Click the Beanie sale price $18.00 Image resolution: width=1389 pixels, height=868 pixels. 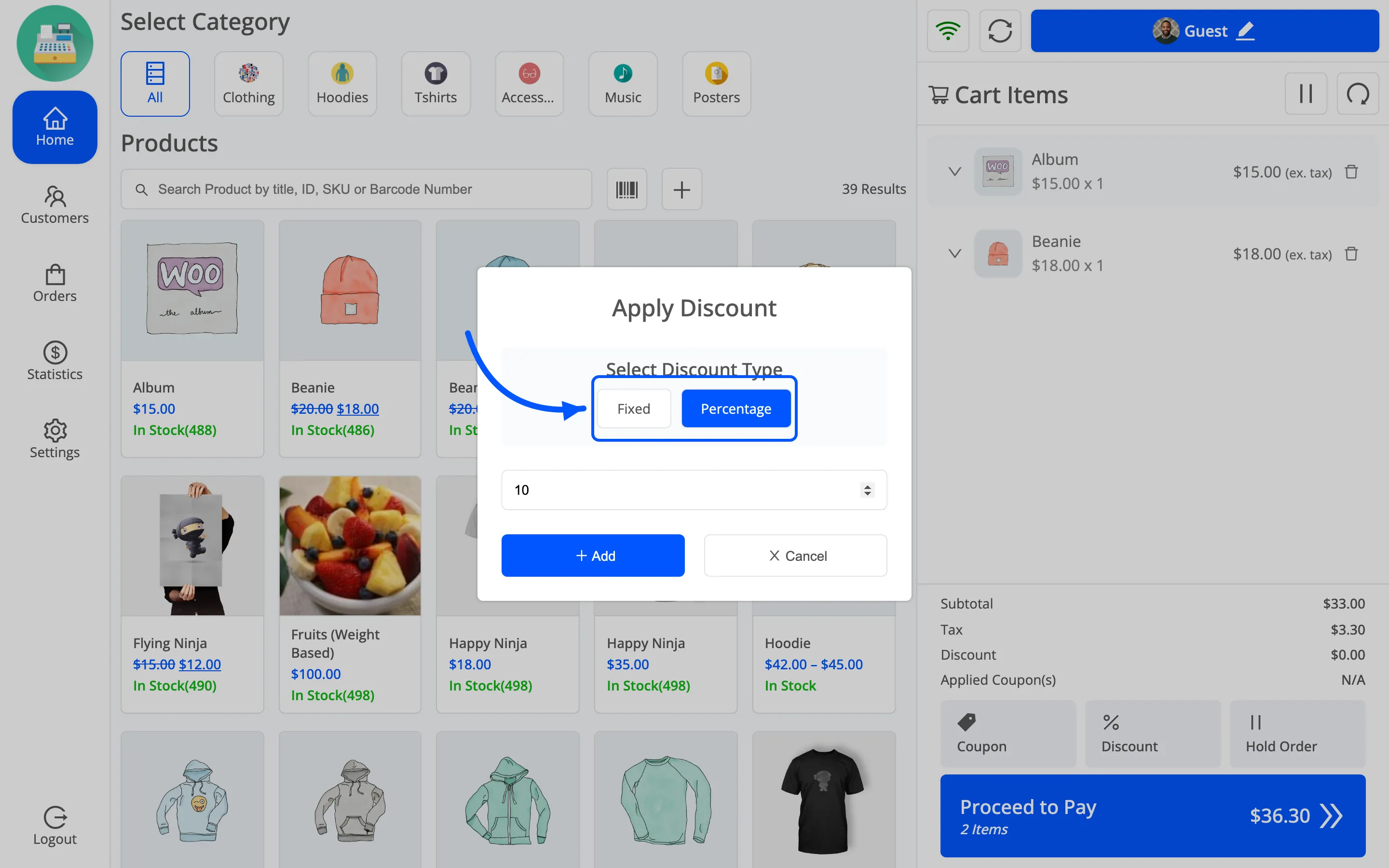tap(357, 409)
